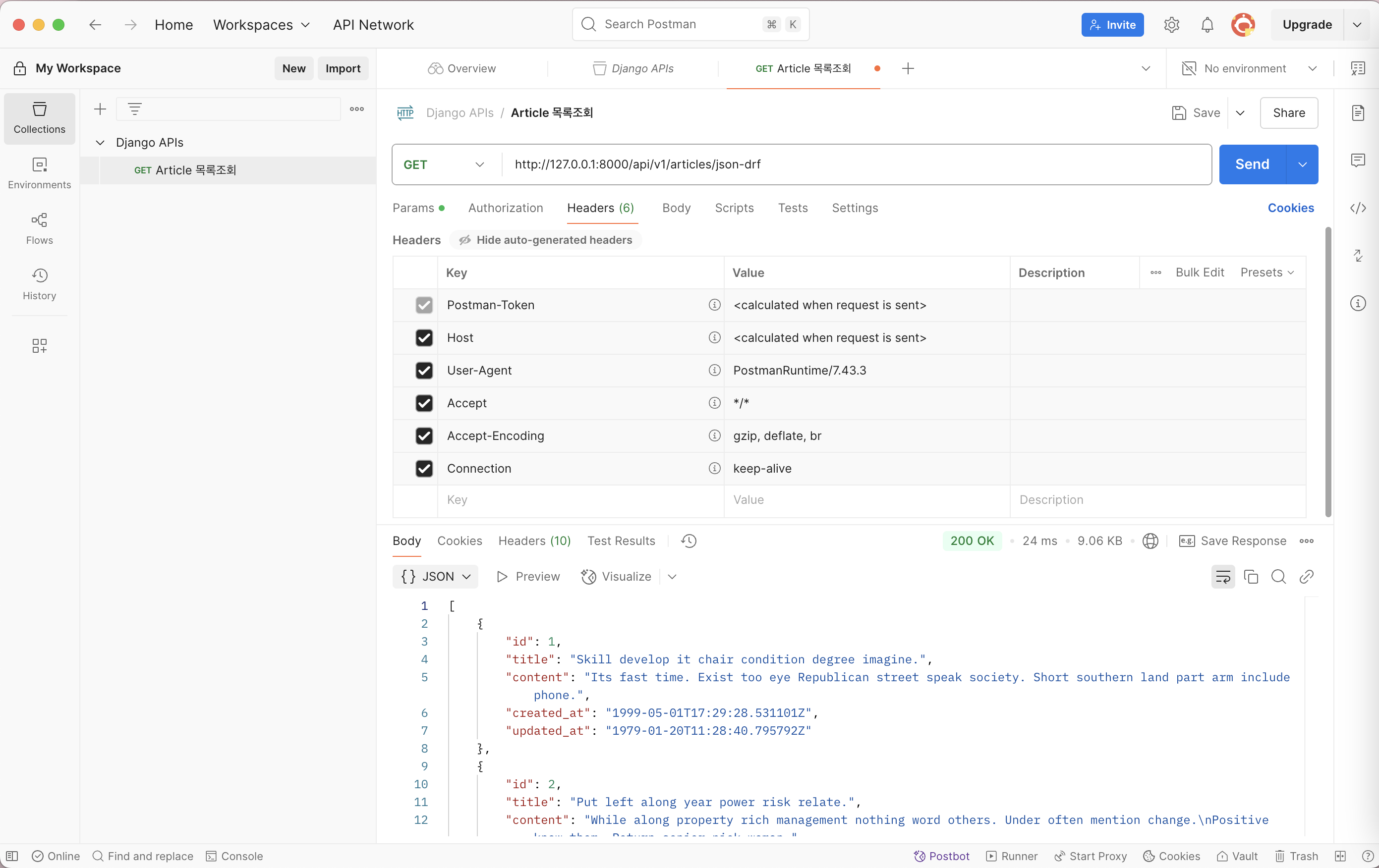Open the response three-dot more options

[1306, 541]
